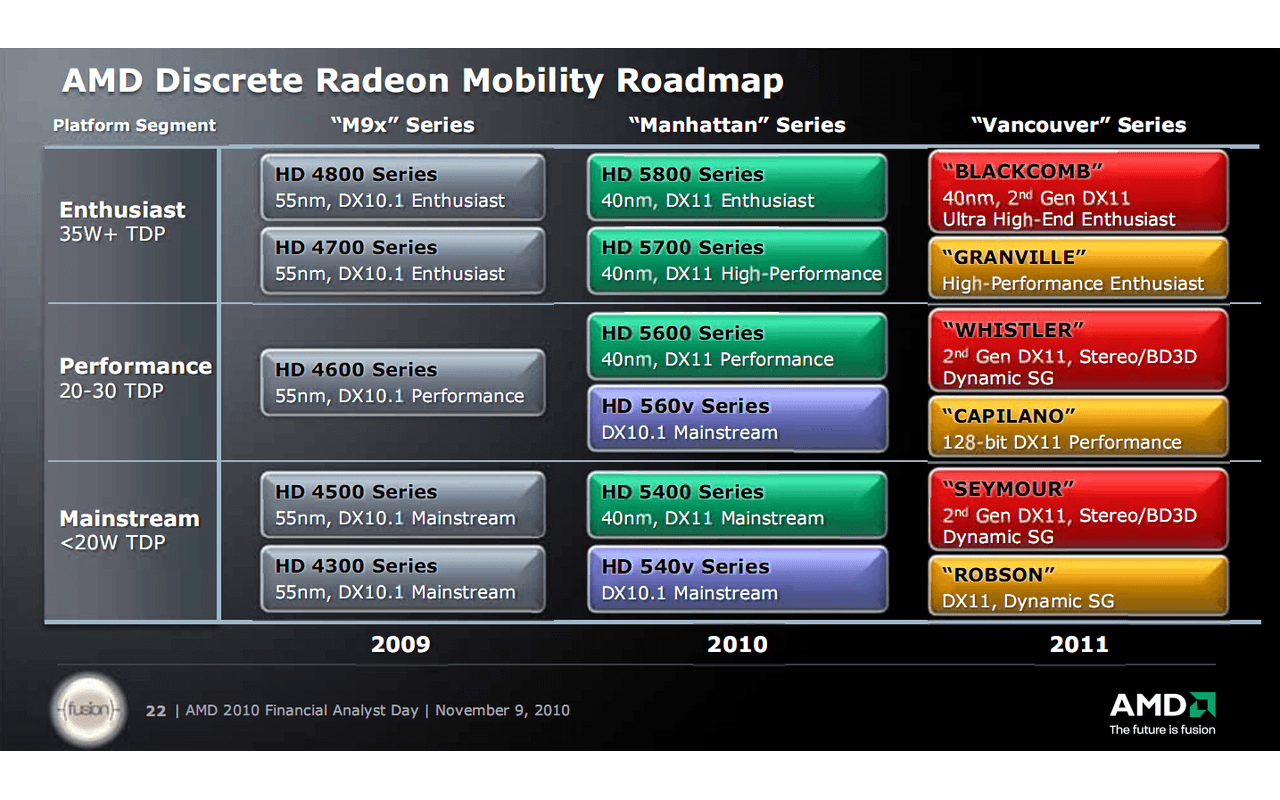Screen dimensions: 1280x800
Task: Select the "<20W TDP" text
Action: coord(112,543)
